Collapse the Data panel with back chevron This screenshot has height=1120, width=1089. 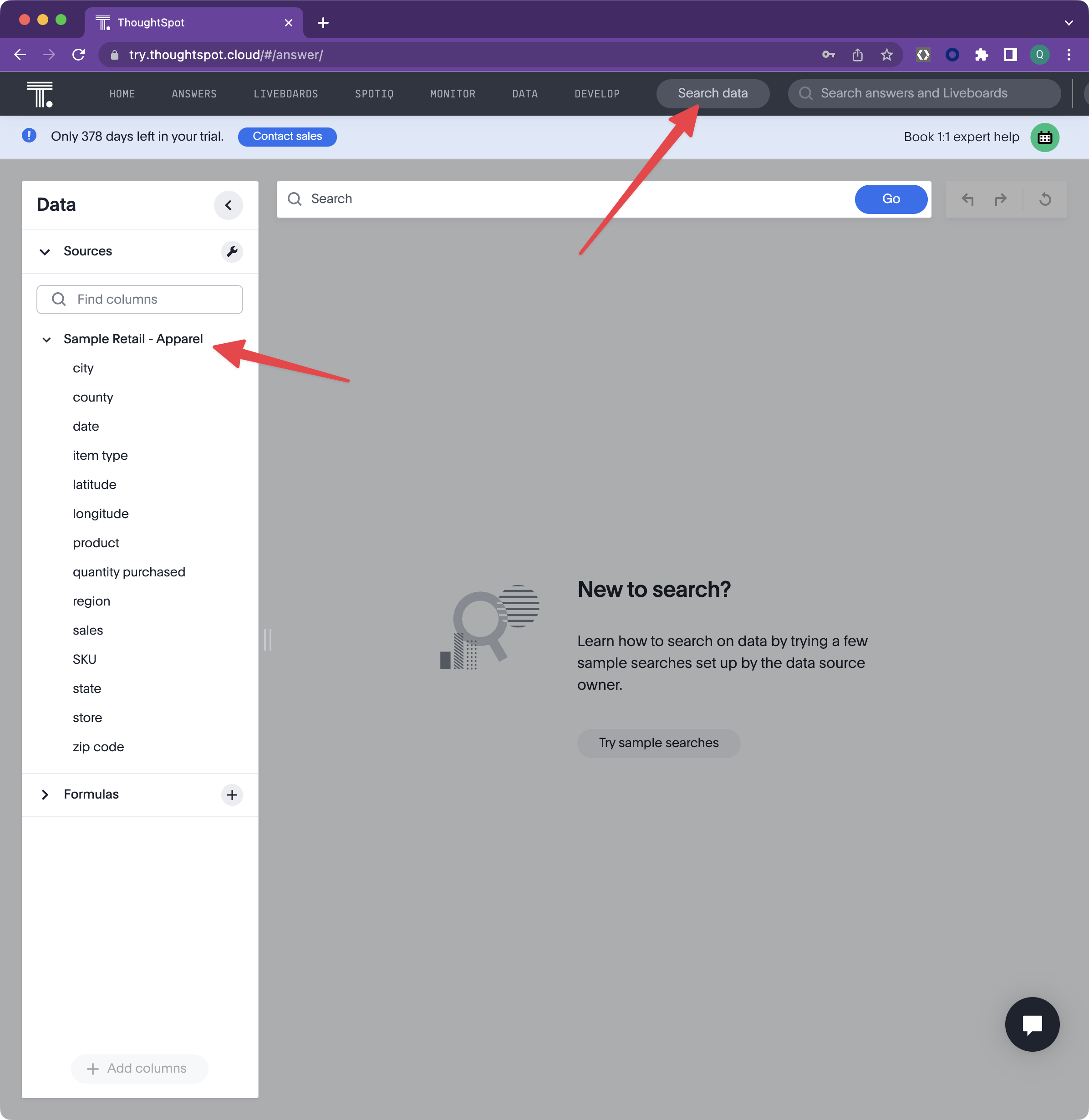[x=228, y=205]
